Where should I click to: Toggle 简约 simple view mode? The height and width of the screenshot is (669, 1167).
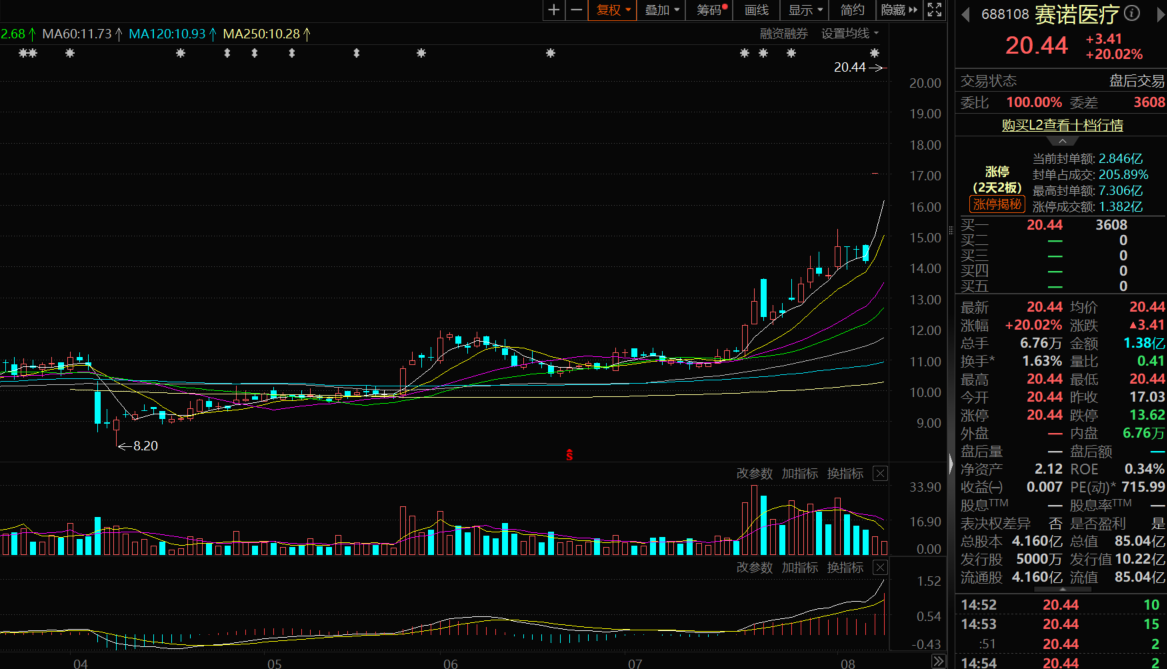pyautogui.click(x=852, y=10)
